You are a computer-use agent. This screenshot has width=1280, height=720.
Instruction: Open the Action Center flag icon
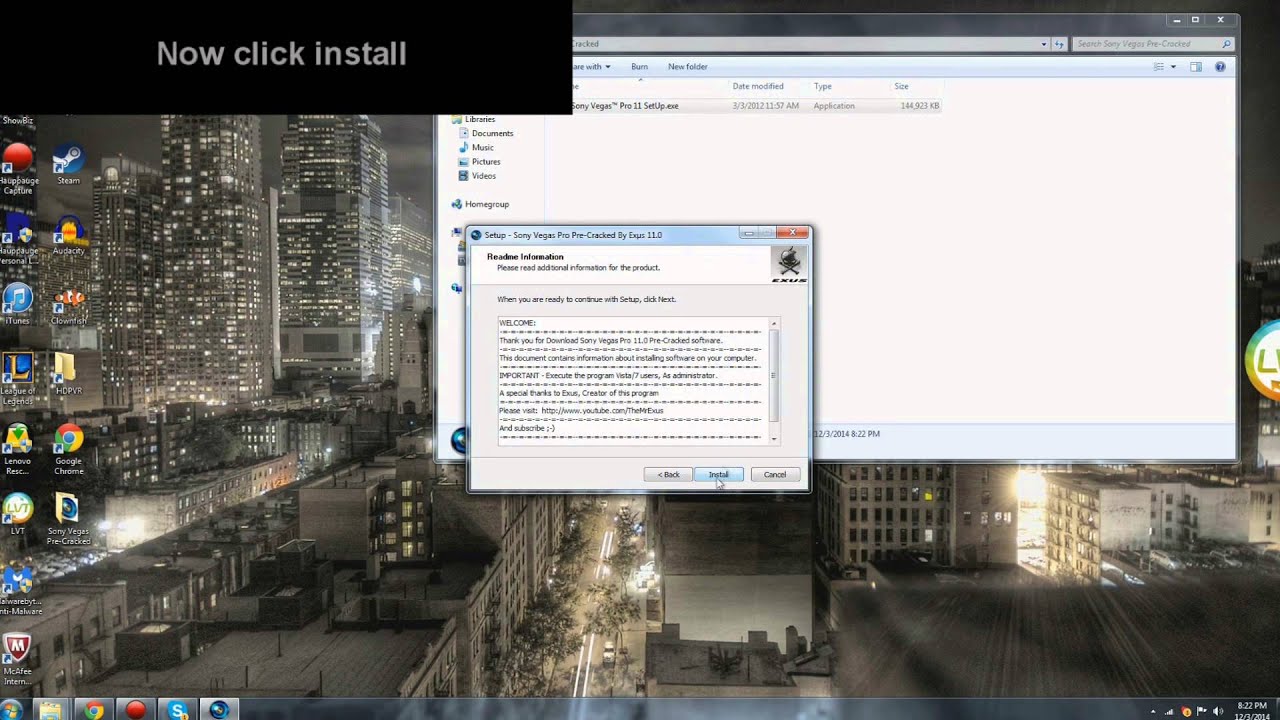[x=1201, y=710]
